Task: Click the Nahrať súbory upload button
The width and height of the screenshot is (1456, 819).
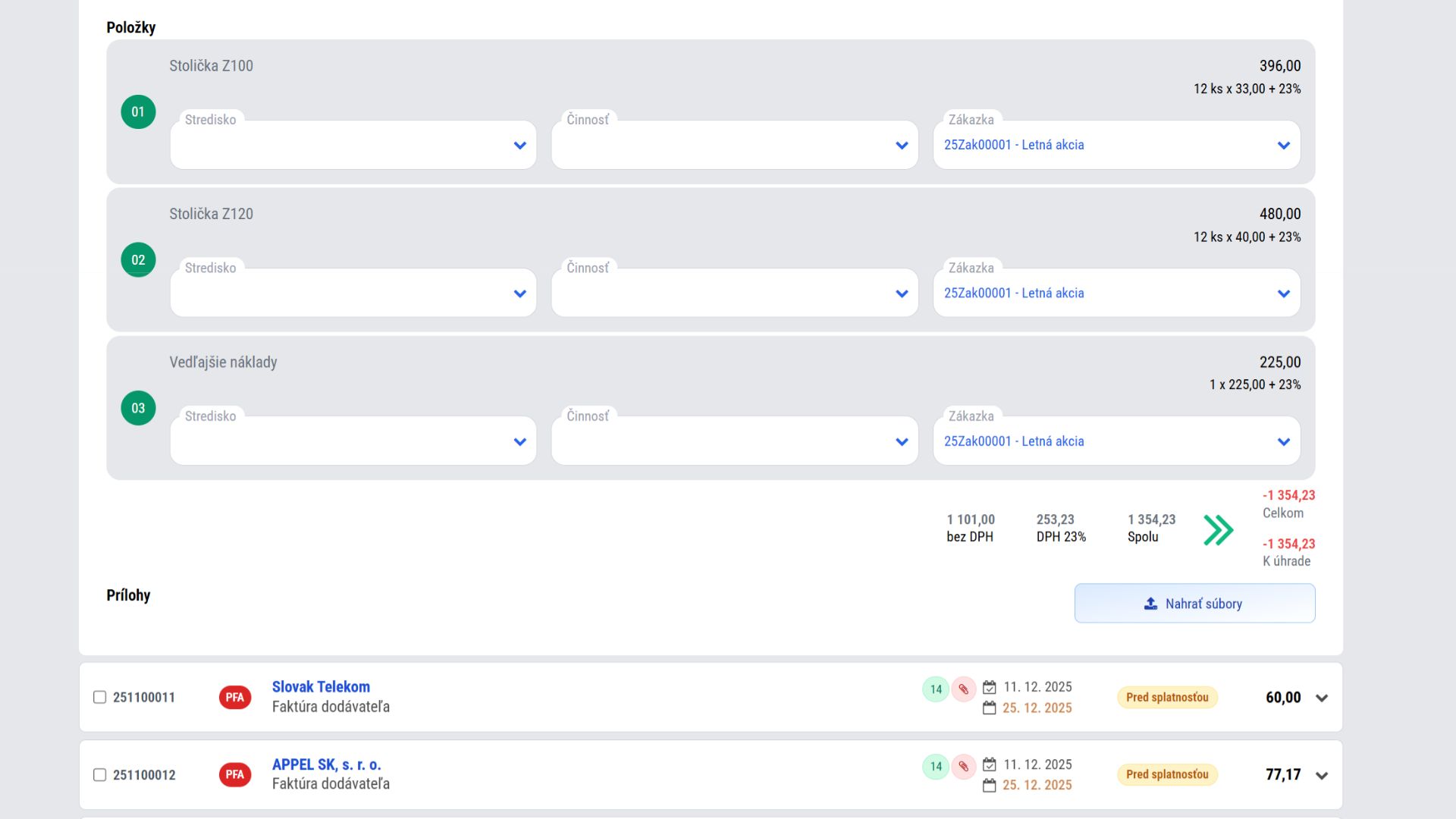Action: point(1194,604)
